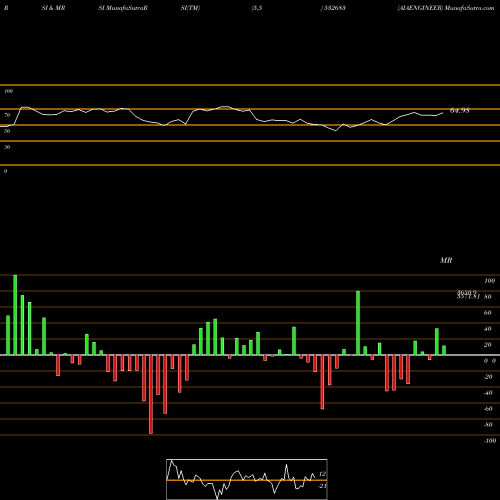Screen dimensions: 500x500
Task: Click the 'SI(TM)' header label
Action: pyautogui.click(x=190, y=8)
